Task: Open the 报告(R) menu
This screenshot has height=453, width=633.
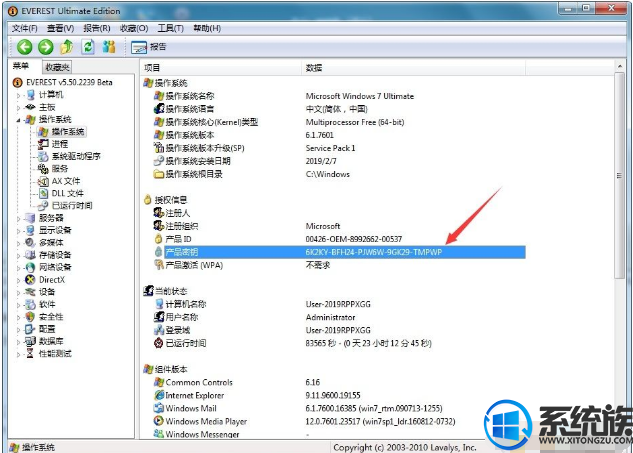Action: (97, 28)
